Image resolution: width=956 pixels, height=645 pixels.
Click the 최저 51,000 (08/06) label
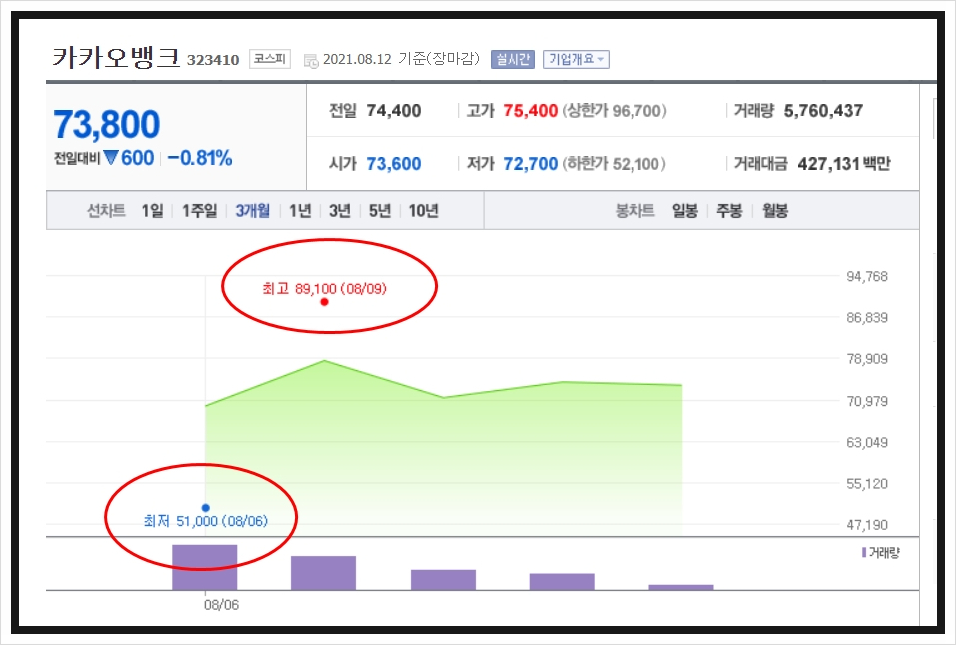(205, 521)
